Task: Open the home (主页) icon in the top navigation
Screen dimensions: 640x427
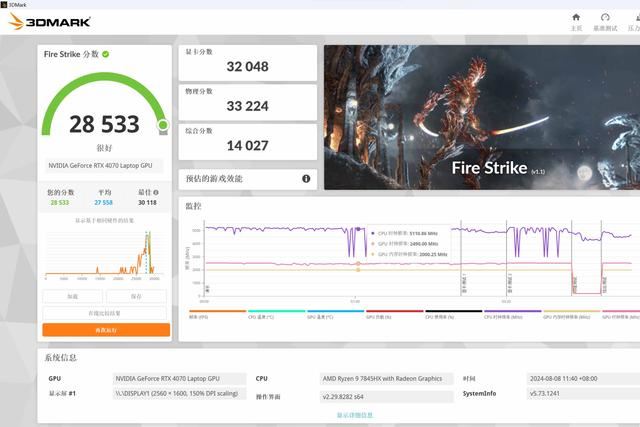Action: point(576,21)
